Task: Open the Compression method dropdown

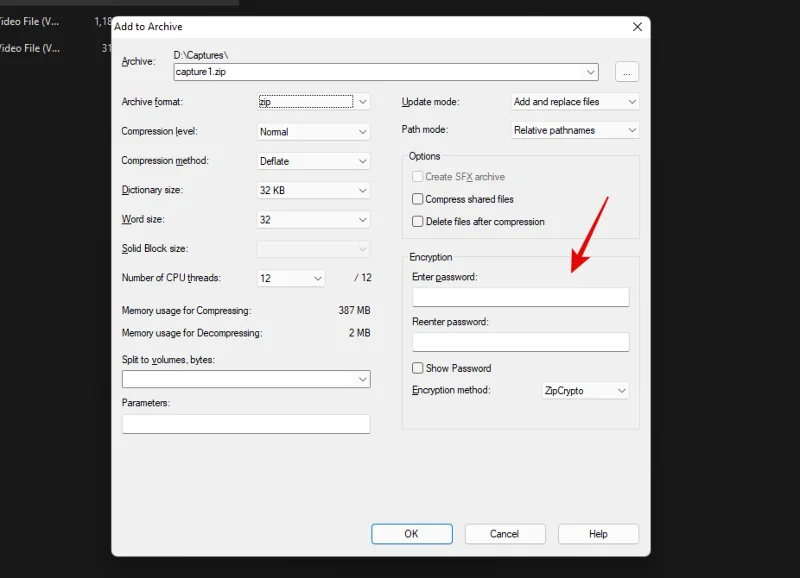Action: 314,161
